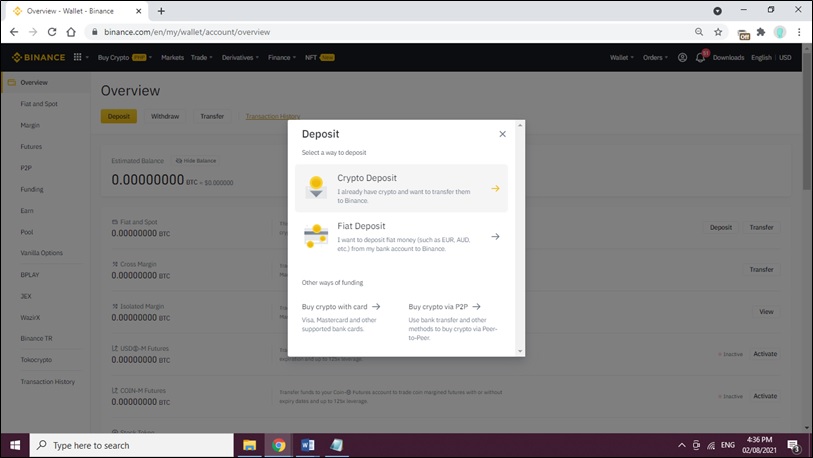The width and height of the screenshot is (813, 458).
Task: Open the apps grid menu icon
Action: pos(77,57)
